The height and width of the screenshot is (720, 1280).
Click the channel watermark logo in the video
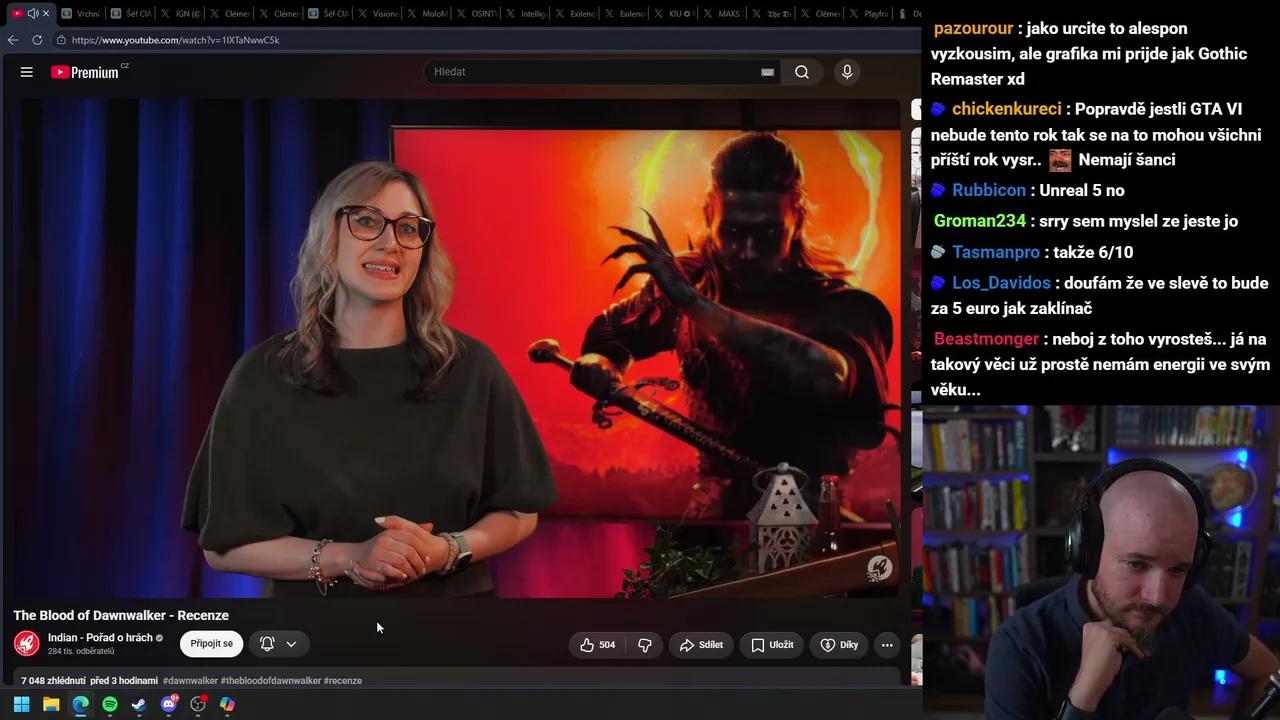[879, 569]
